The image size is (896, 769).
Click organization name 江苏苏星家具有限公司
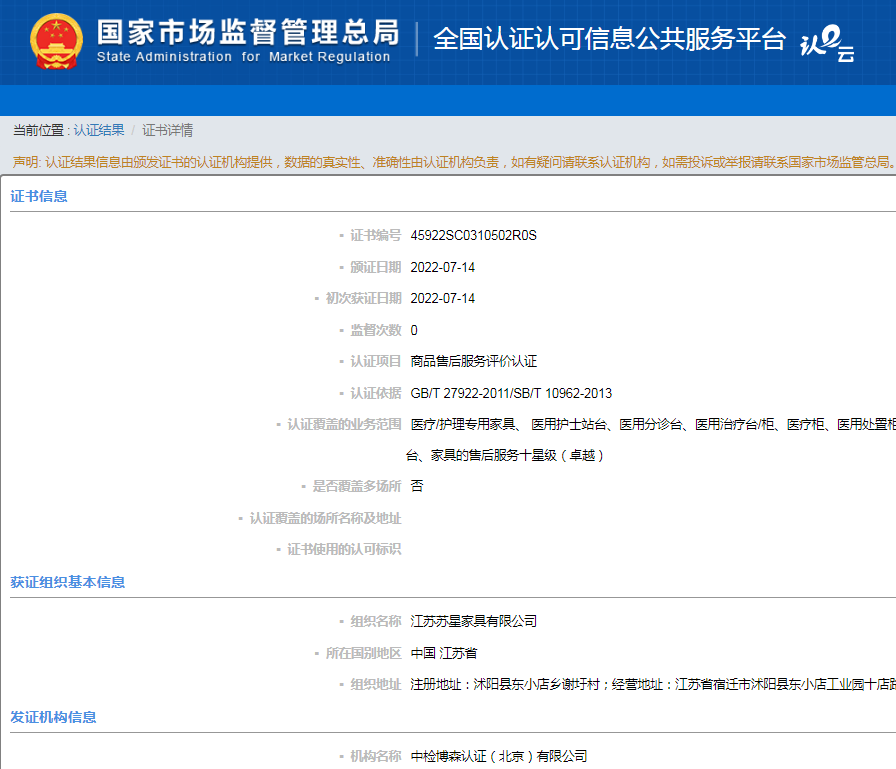point(473,621)
